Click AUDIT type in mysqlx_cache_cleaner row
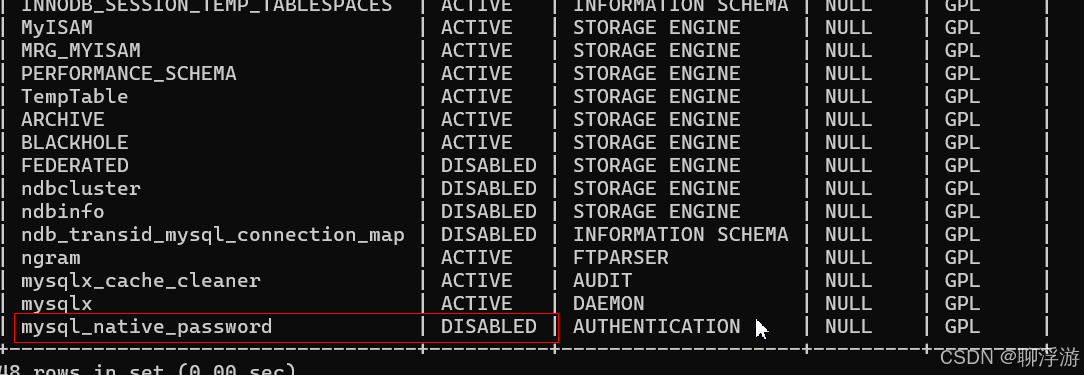1084x375 pixels. pos(603,280)
